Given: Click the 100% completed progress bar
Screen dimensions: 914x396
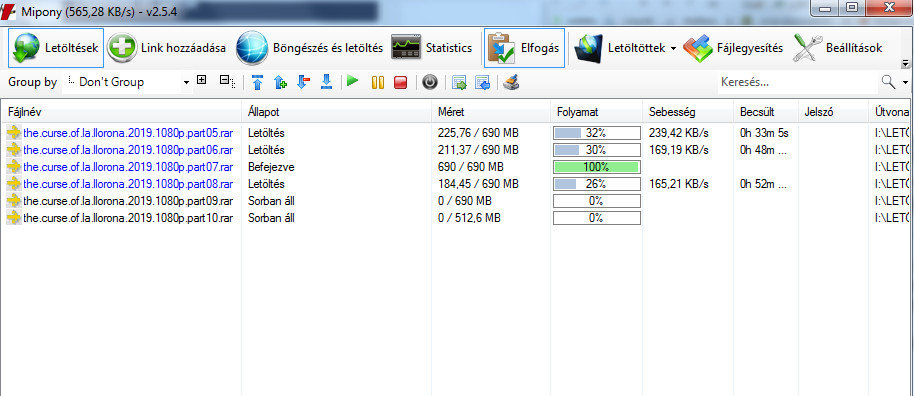Looking at the screenshot, I should (x=596, y=167).
